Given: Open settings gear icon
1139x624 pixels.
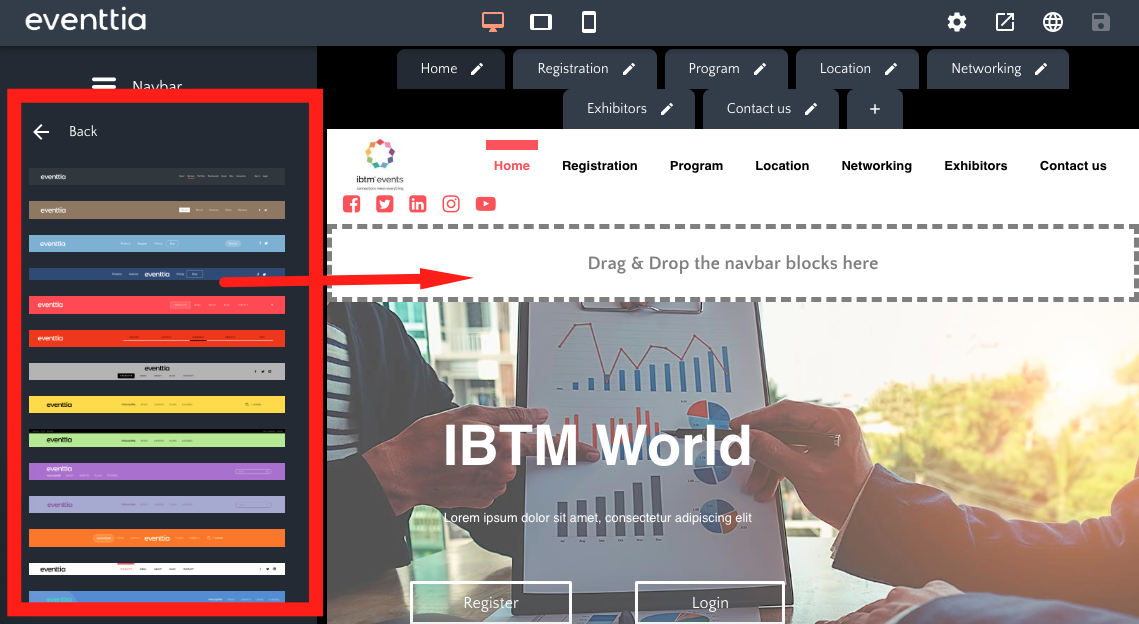Looking at the screenshot, I should tap(957, 22).
